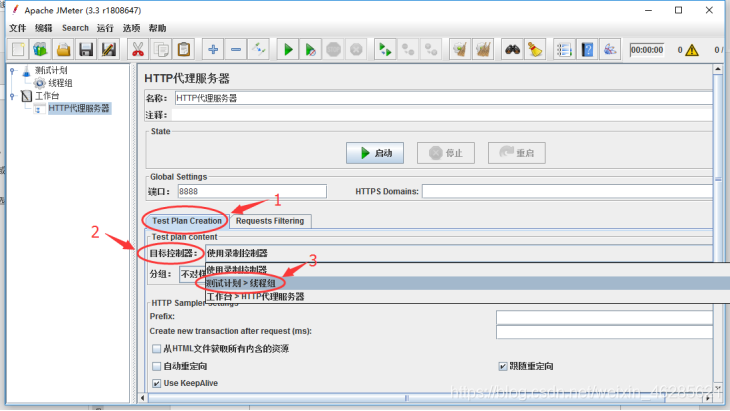Choose 测试计划 > 线程组 from dropdown list
The width and height of the screenshot is (730, 411).
click(x=467, y=283)
